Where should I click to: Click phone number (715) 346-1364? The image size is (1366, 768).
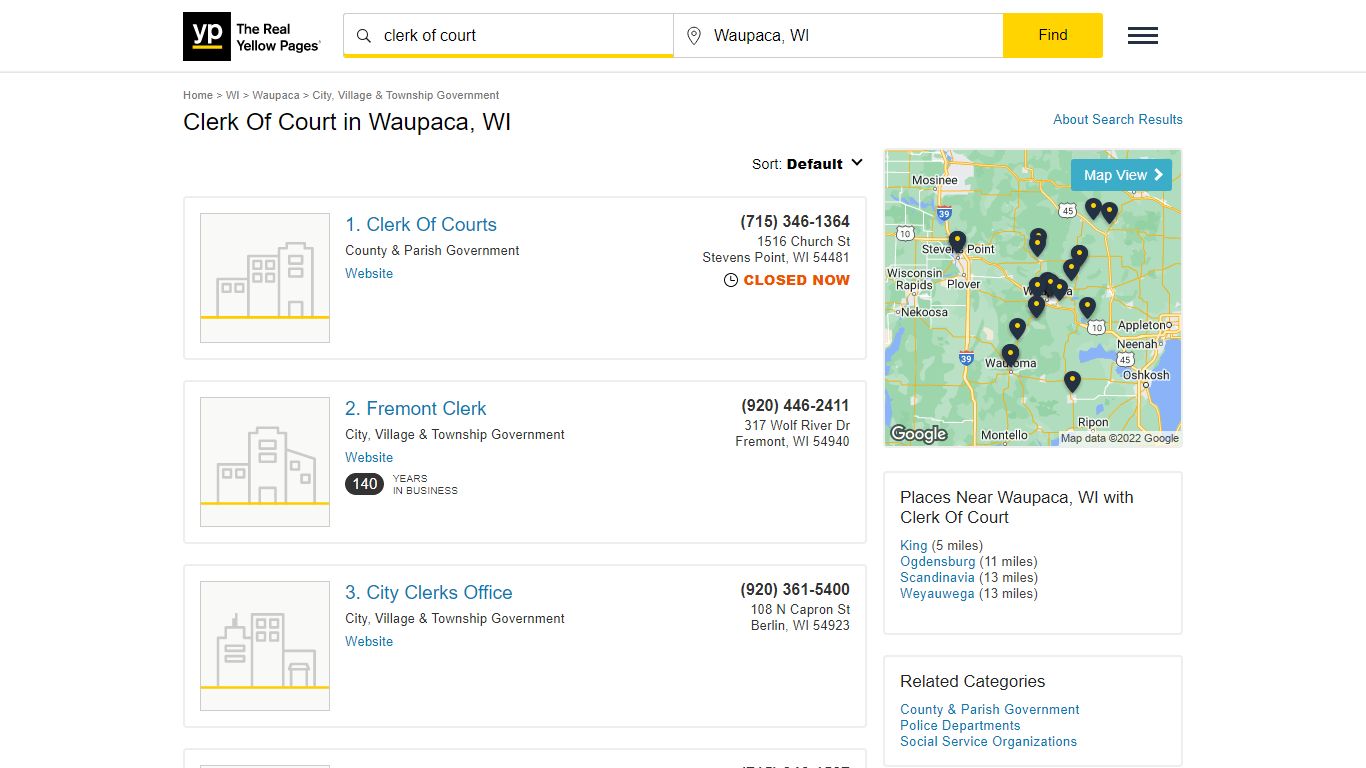coord(795,221)
